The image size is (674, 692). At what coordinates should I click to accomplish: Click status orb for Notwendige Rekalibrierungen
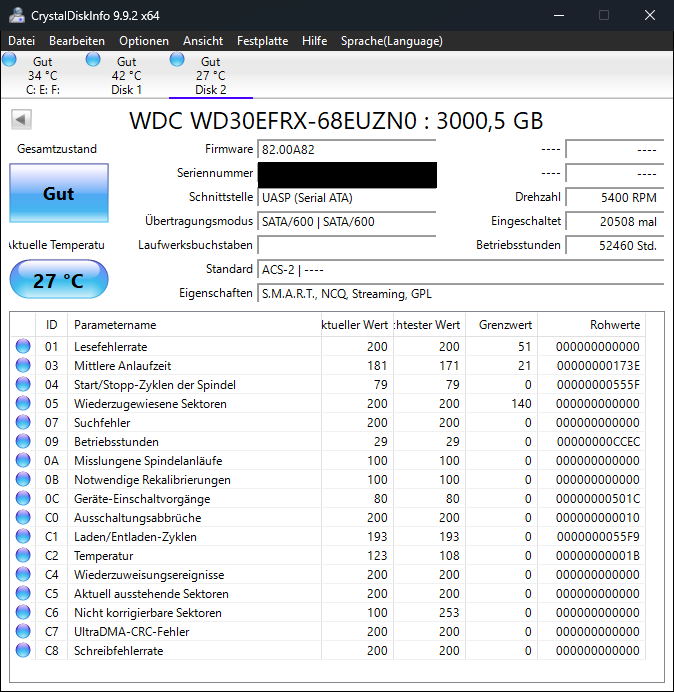point(23,479)
